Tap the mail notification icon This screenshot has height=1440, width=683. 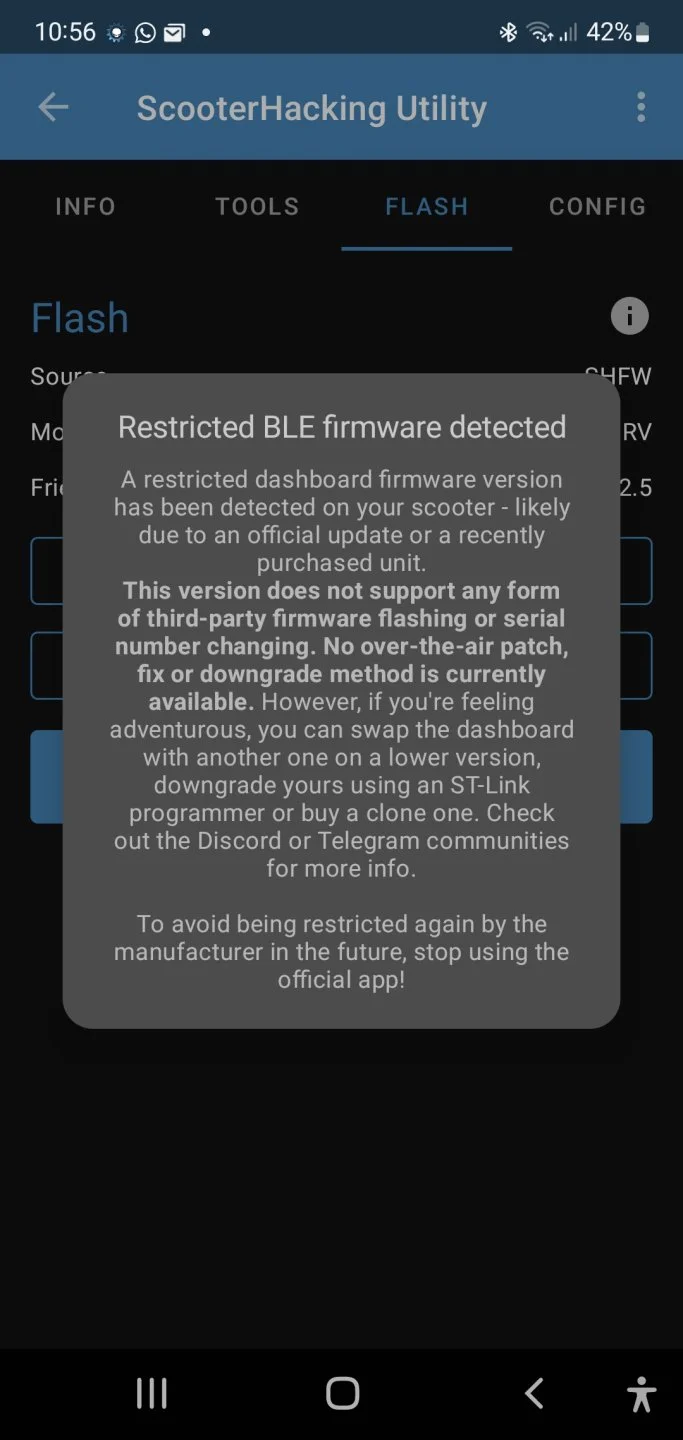pyautogui.click(x=174, y=33)
